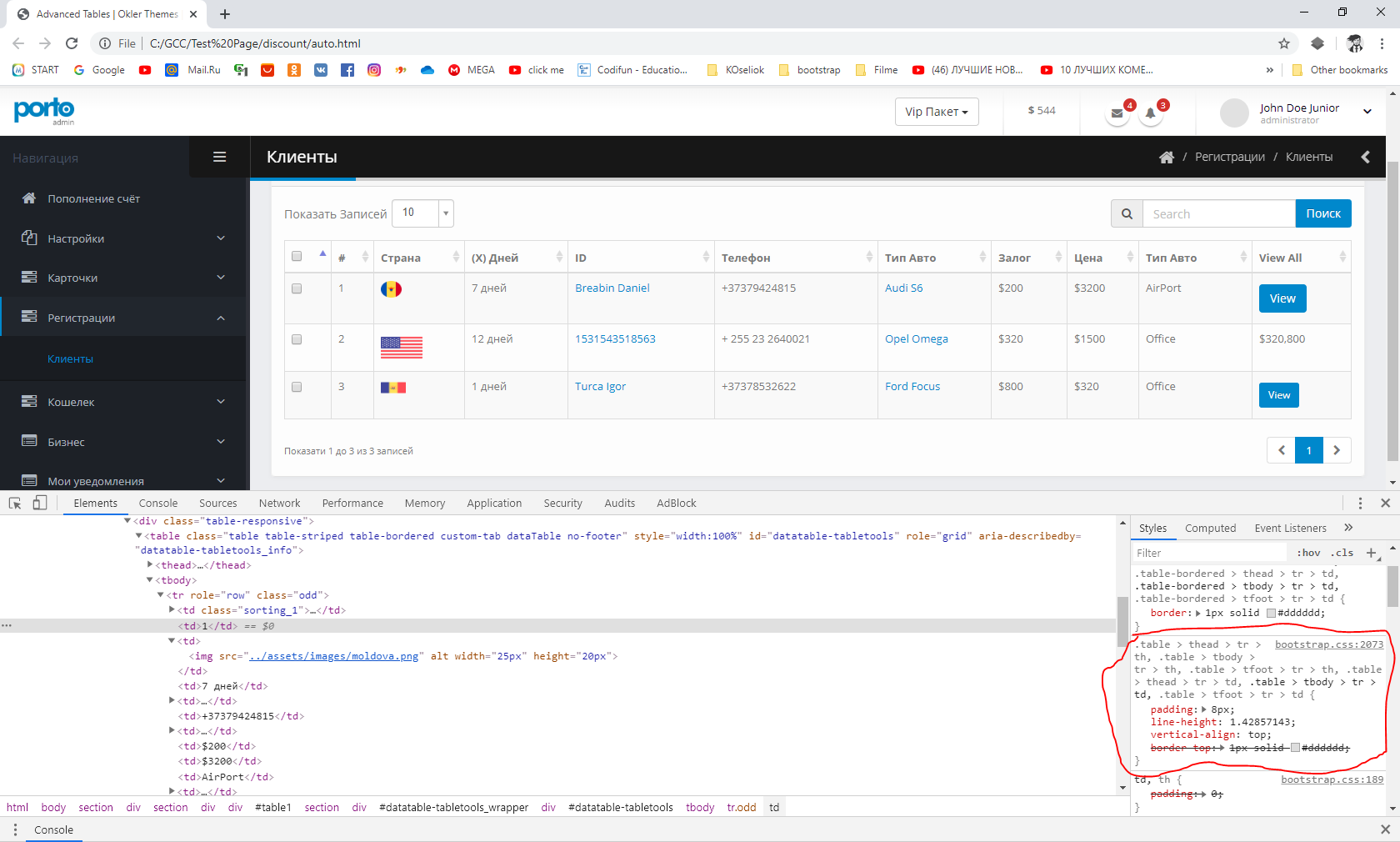This screenshot has height=842, width=1400.
Task: Click the struck-through border-top color swatch
Action: (1295, 748)
